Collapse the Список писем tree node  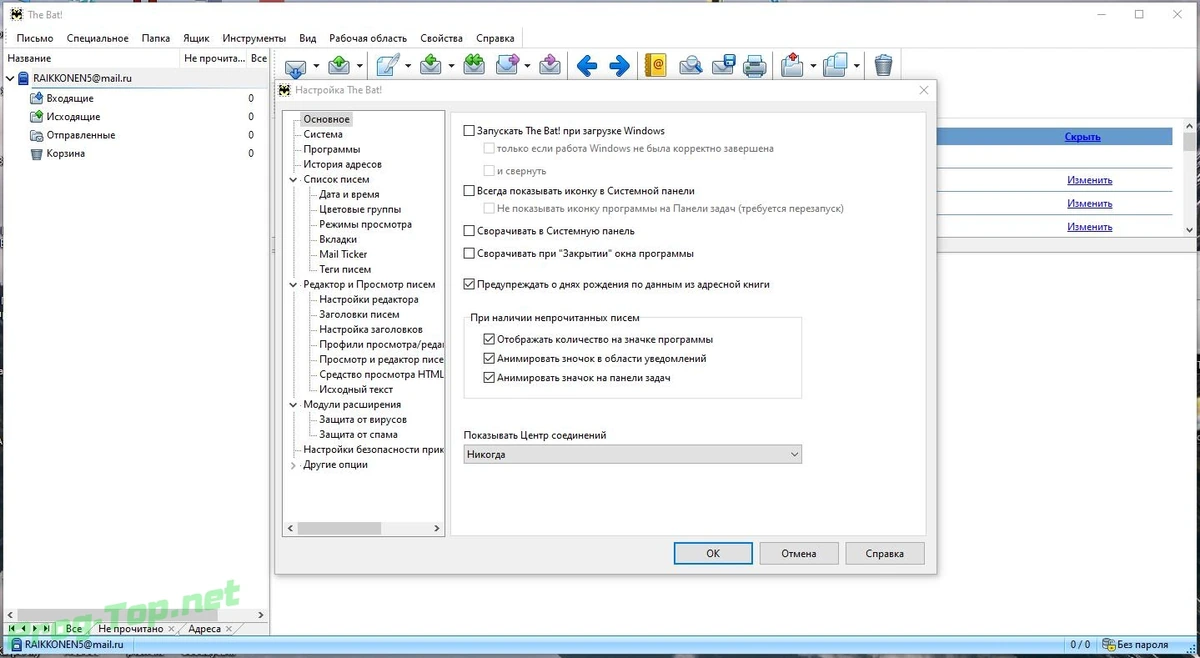pos(293,179)
